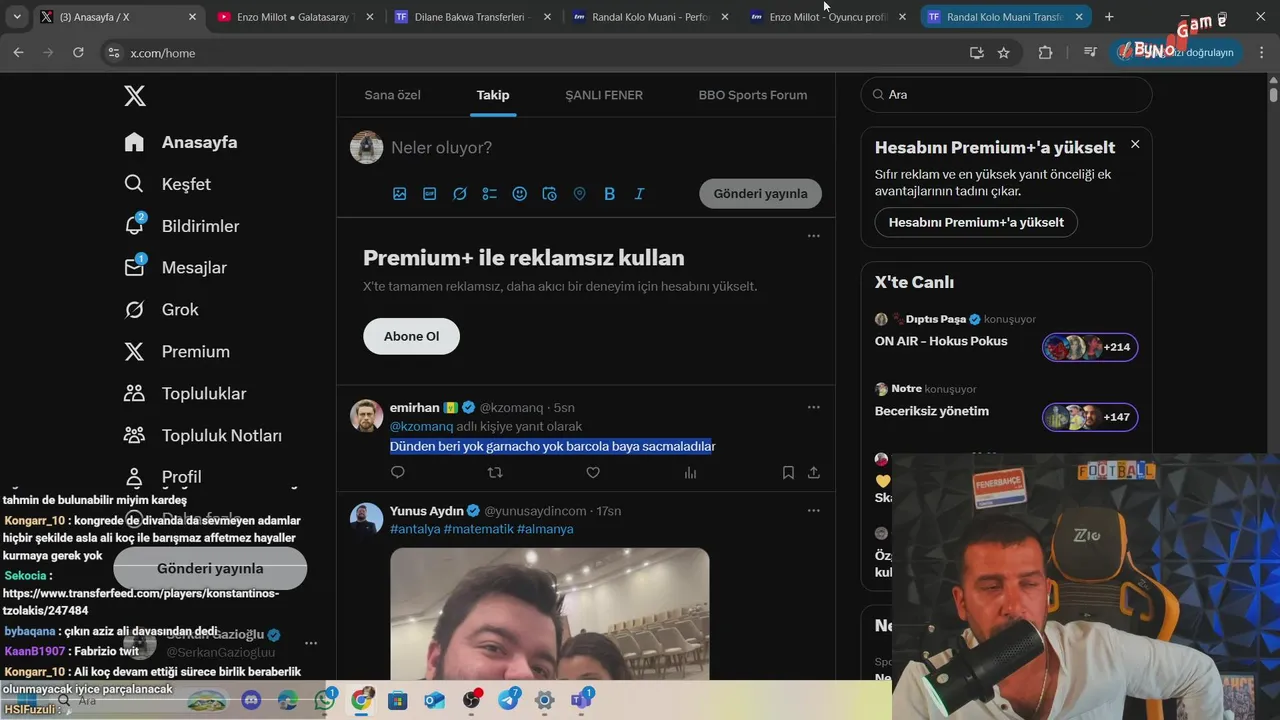The height and width of the screenshot is (720, 1280).
Task: Bookmark emirhan's post
Action: point(788,472)
